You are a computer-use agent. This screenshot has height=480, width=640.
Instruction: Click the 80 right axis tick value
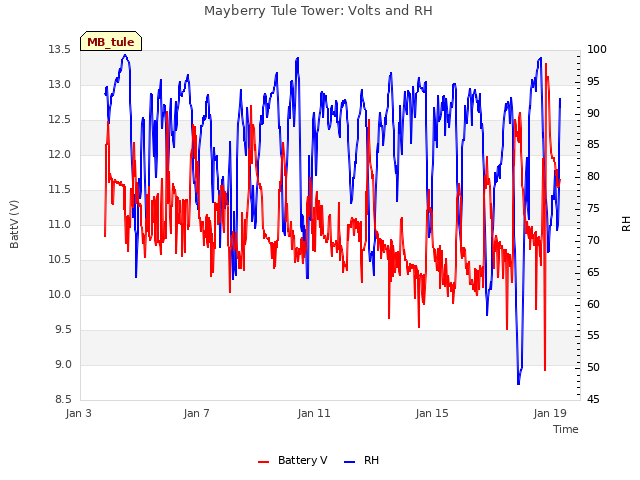[x=593, y=177]
